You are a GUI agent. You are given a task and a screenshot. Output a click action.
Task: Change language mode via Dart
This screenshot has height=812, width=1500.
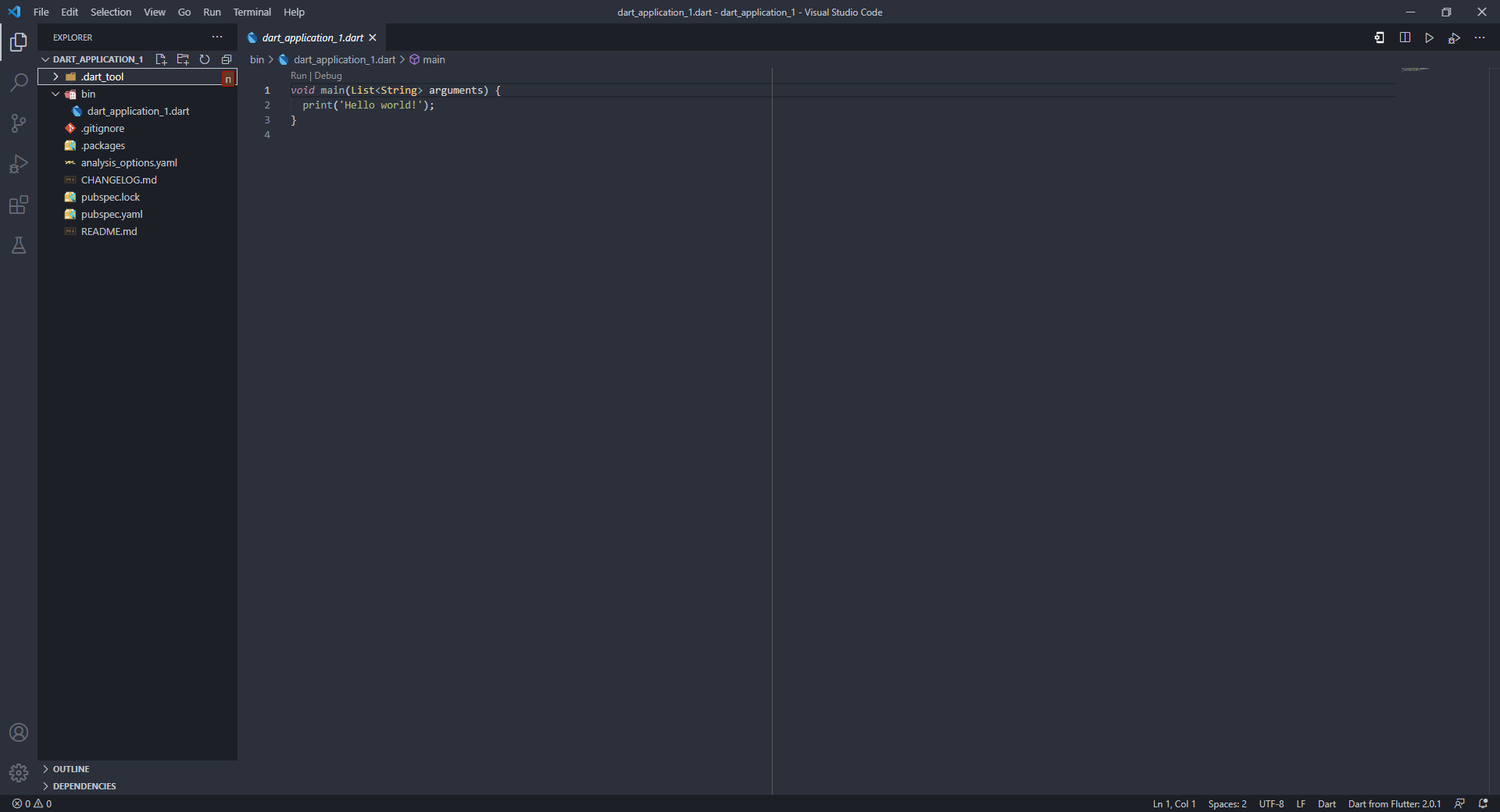tap(1327, 803)
